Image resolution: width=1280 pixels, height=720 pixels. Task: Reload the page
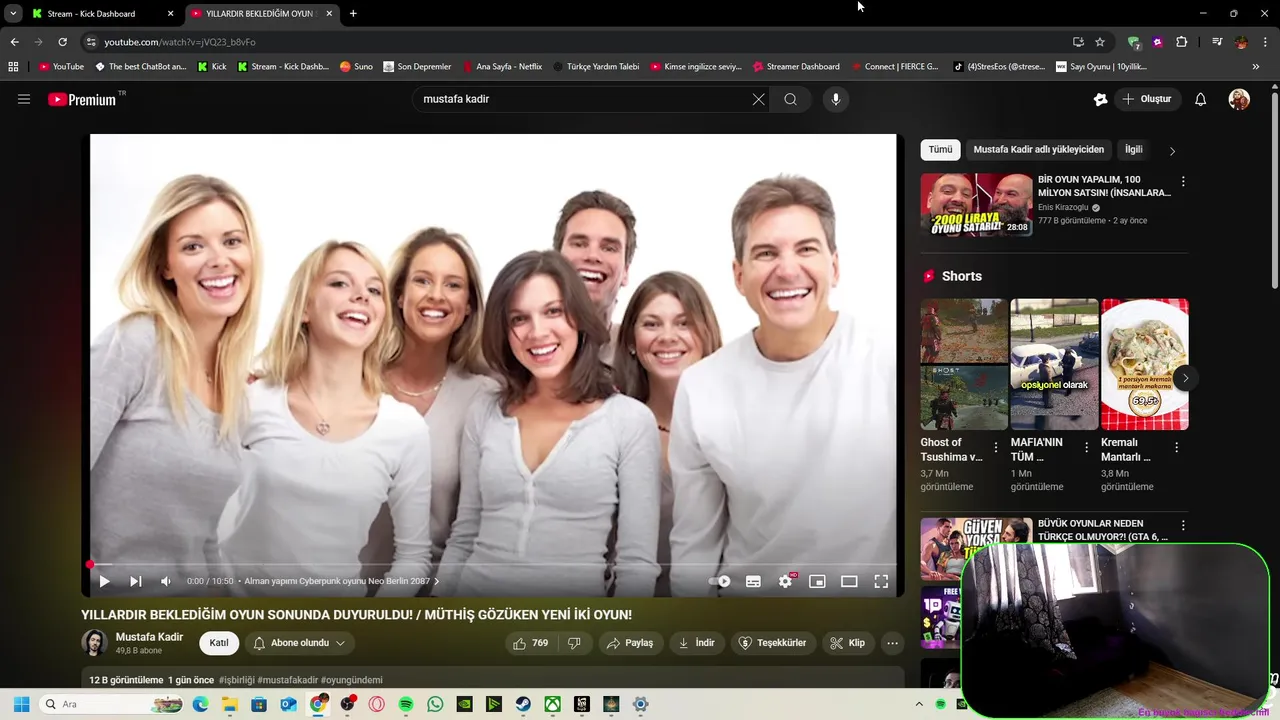pyautogui.click(x=62, y=42)
